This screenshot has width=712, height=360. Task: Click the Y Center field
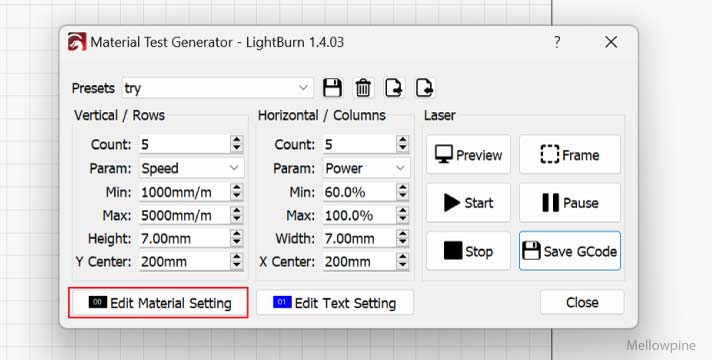[x=184, y=261]
